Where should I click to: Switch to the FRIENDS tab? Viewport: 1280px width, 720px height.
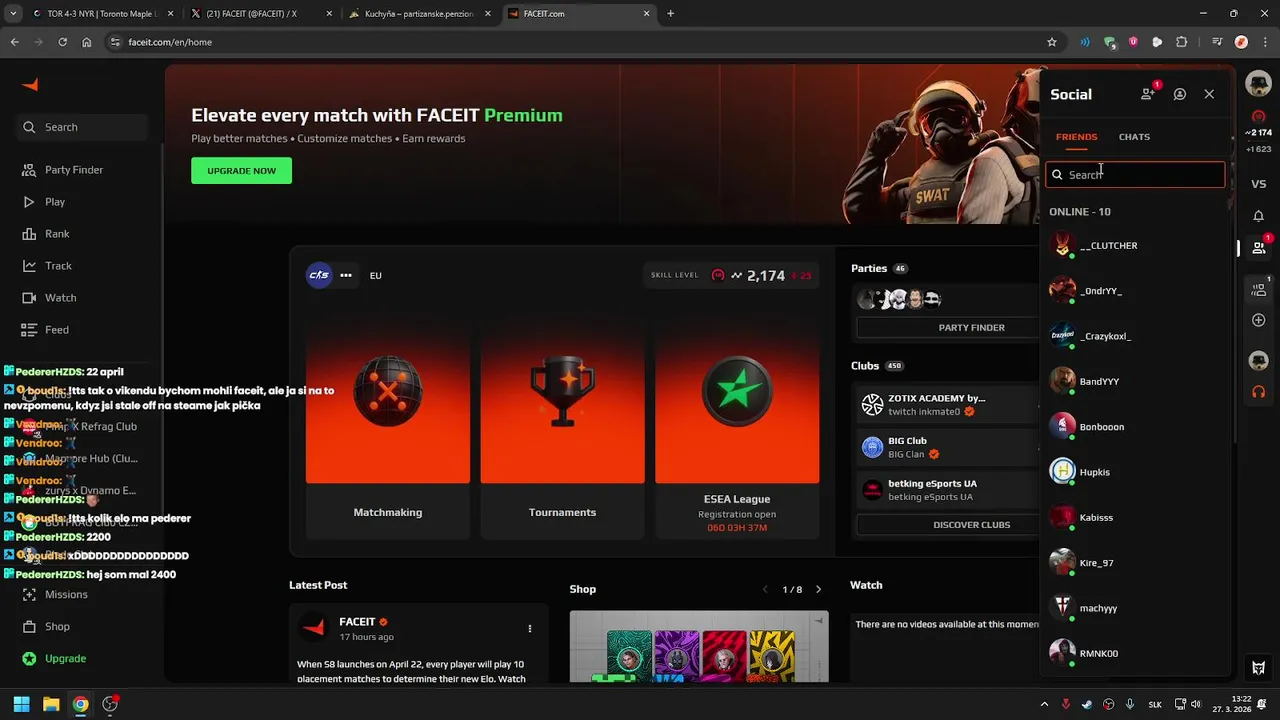1077,137
